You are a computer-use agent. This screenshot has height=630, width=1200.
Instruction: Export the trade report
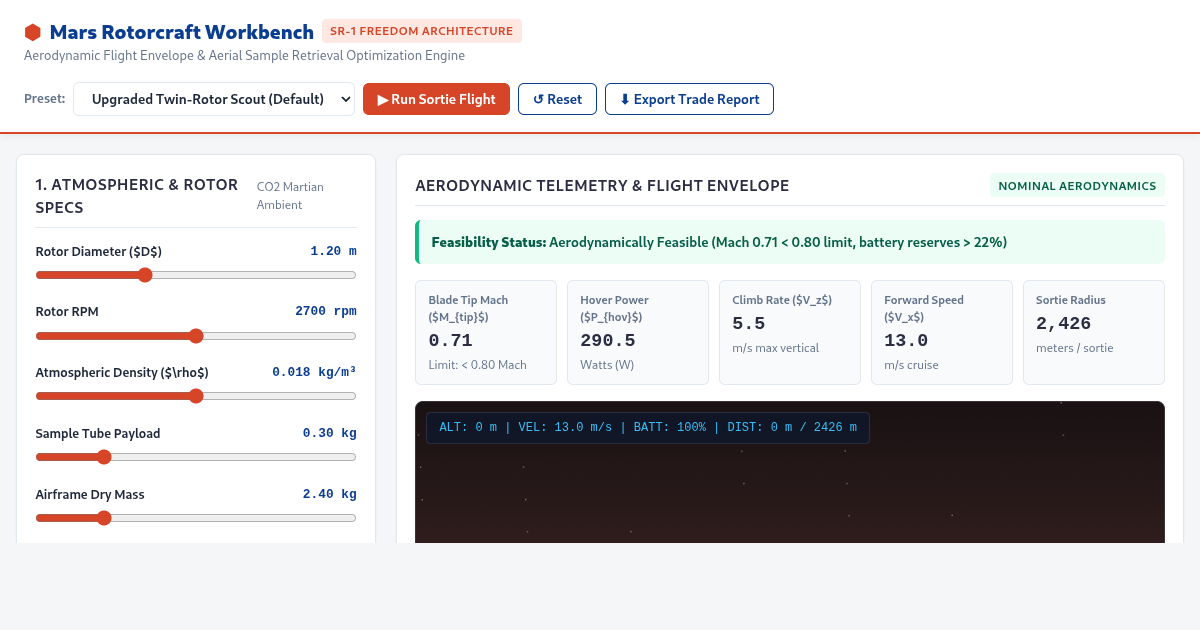pos(689,99)
